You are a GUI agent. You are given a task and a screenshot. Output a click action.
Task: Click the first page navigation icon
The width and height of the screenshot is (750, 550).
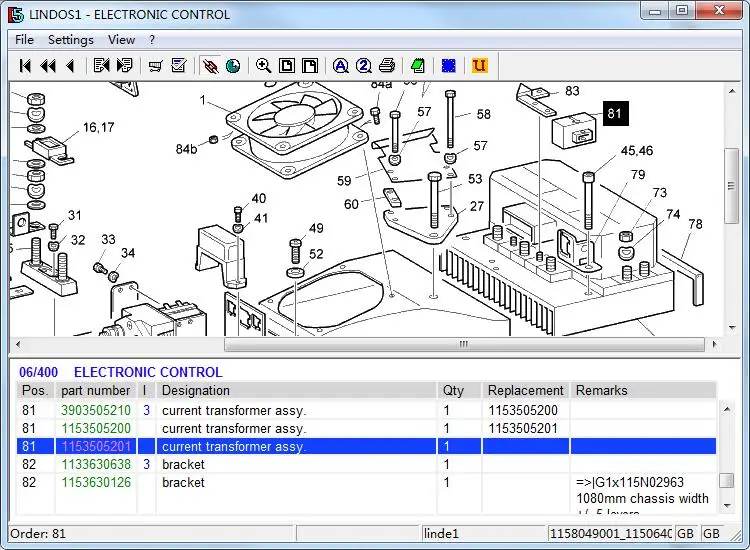coord(26,66)
